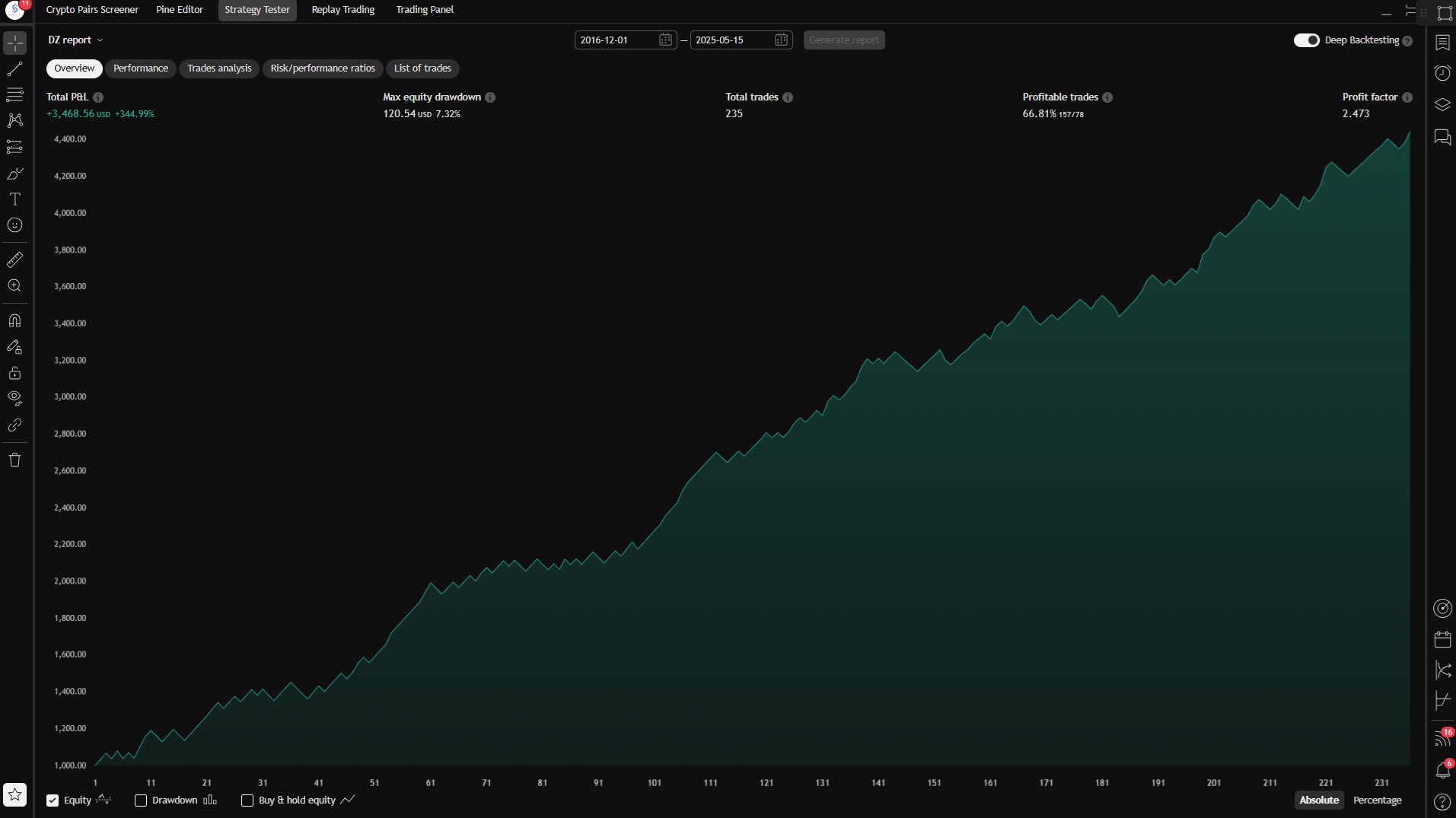Click the user profile logo
The width and height of the screenshot is (1456, 818).
pos(14,11)
